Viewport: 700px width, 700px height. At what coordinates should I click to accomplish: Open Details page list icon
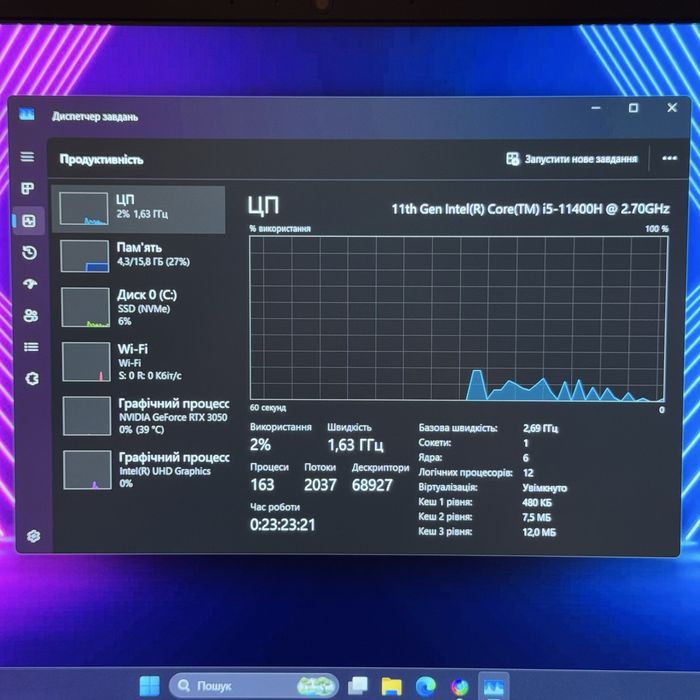pos(31,347)
